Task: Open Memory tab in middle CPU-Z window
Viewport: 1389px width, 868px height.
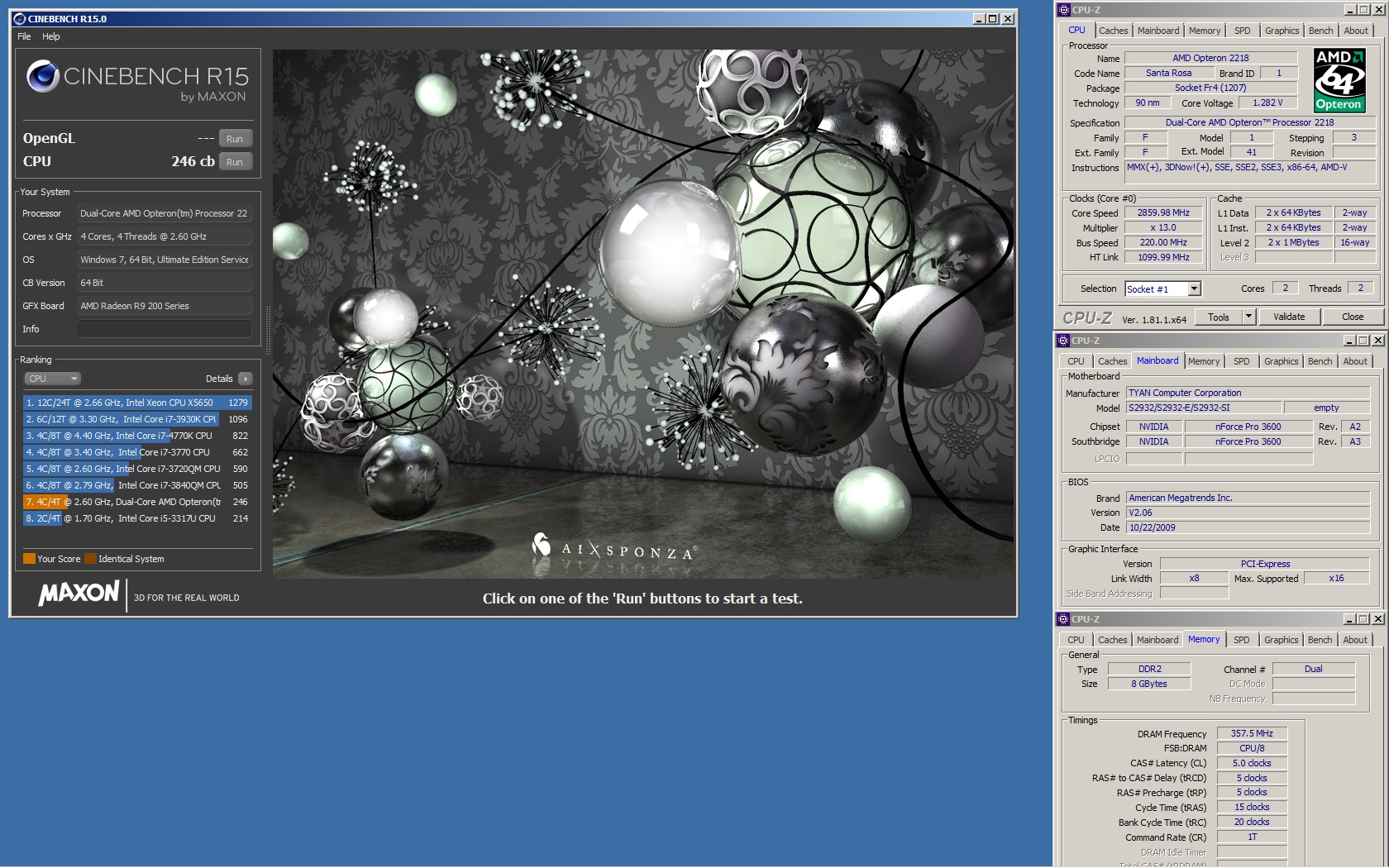Action: 1204,361
